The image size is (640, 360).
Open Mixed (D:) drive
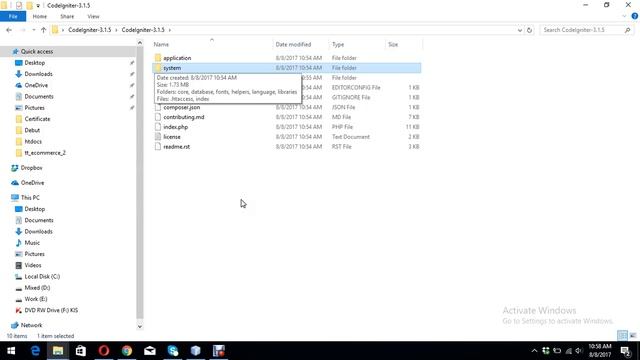[x=37, y=288]
